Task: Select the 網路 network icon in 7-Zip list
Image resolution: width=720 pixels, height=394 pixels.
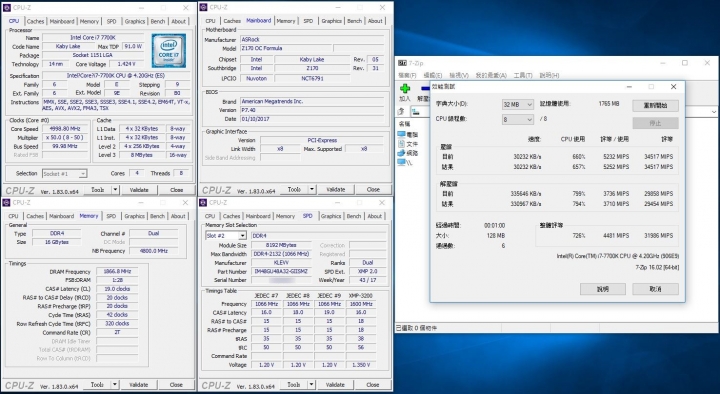Action: pos(402,153)
